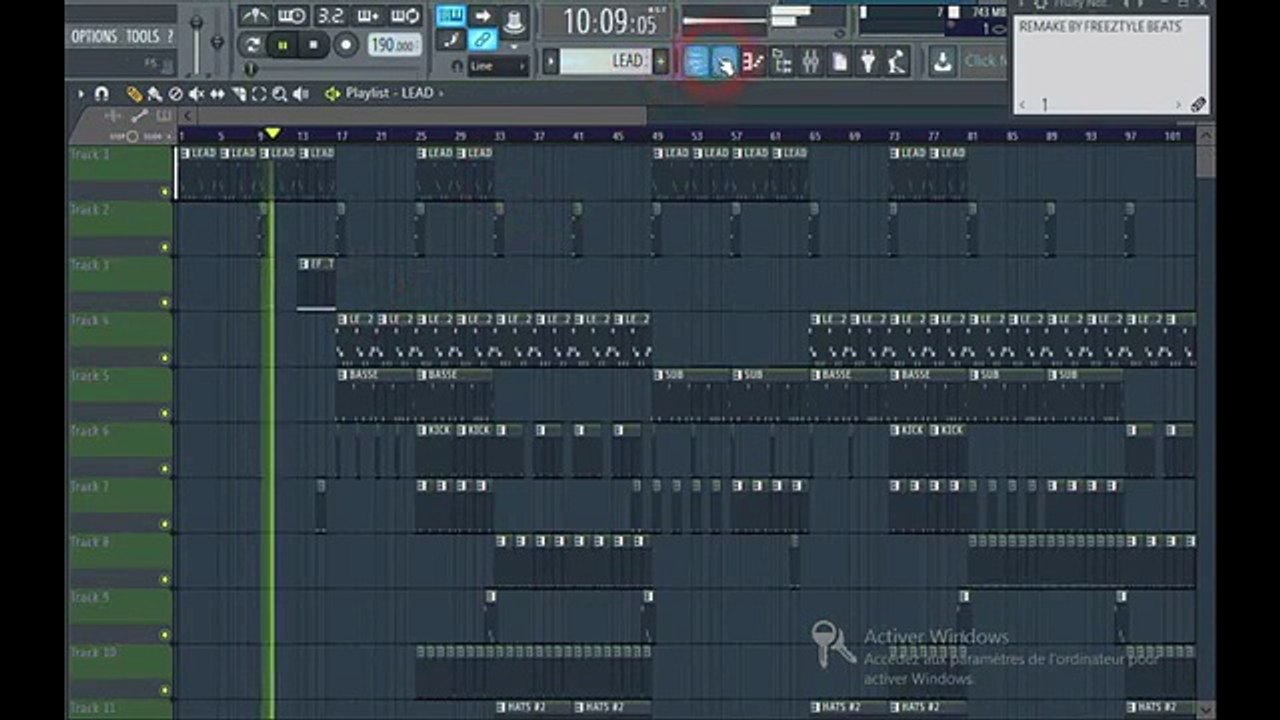Mute Track 8 via its green dot
Viewport: 1280px width, 720px height.
165,579
